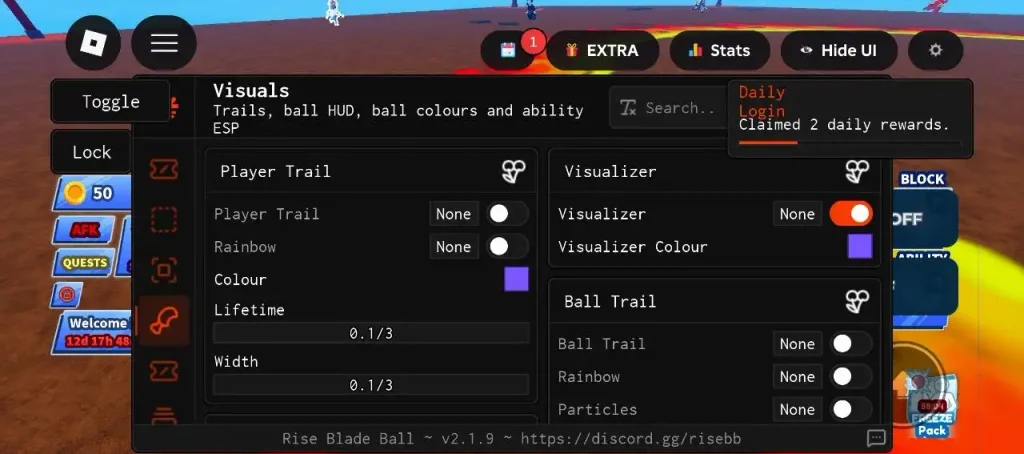The image size is (1024, 454).
Task: Open the Freeze Pack offer icon
Action: pyautogui.click(x=932, y=406)
